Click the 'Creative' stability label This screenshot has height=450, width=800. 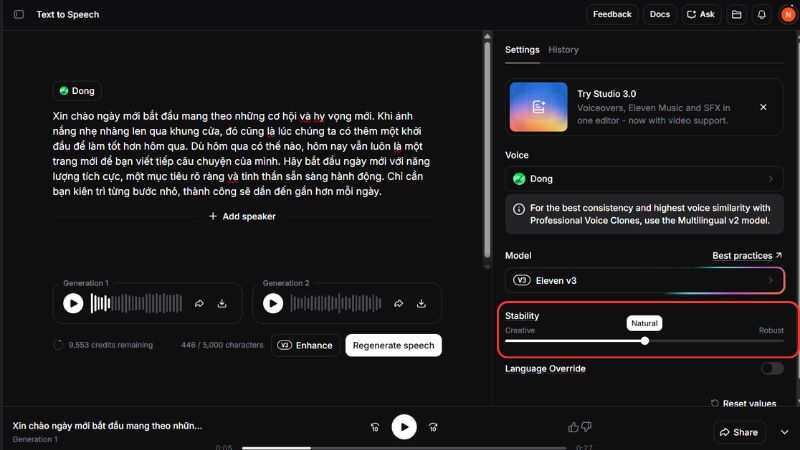520,330
